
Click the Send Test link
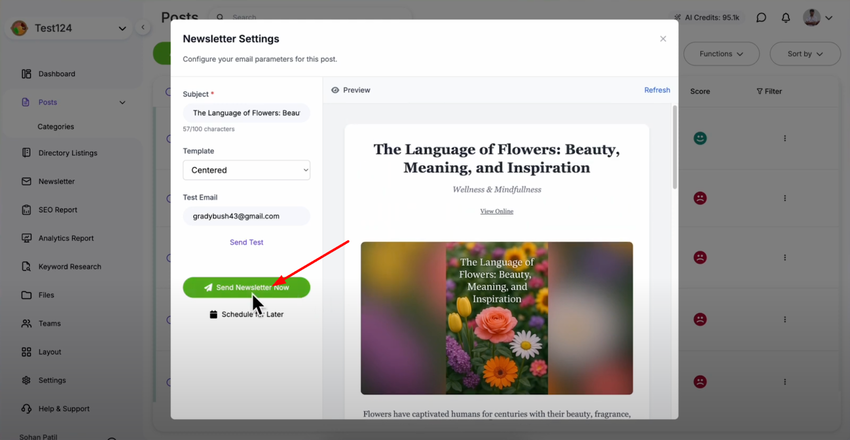(246, 242)
